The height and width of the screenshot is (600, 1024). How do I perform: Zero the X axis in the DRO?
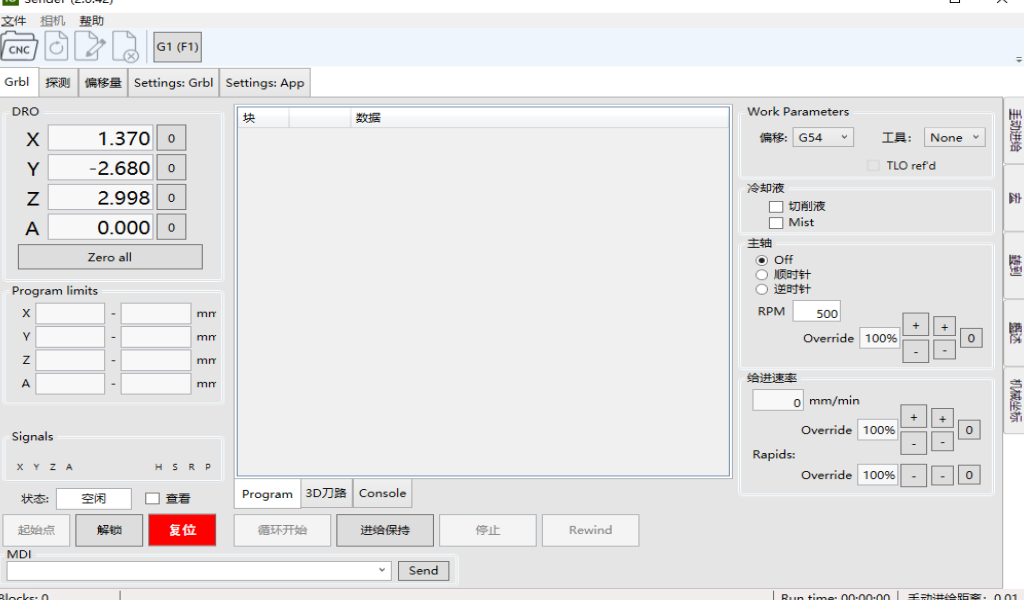tap(171, 139)
